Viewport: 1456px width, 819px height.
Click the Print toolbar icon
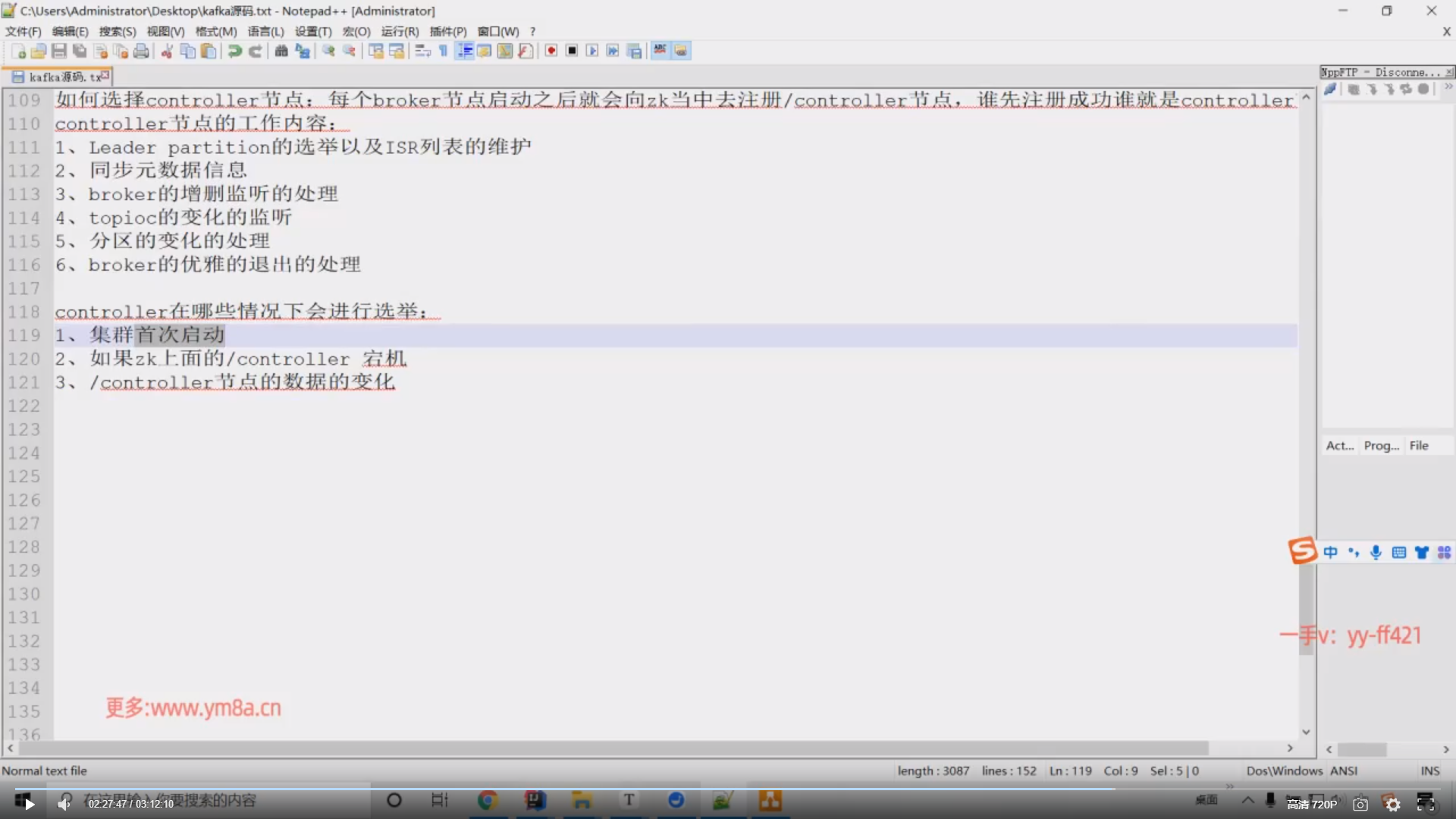tap(141, 51)
